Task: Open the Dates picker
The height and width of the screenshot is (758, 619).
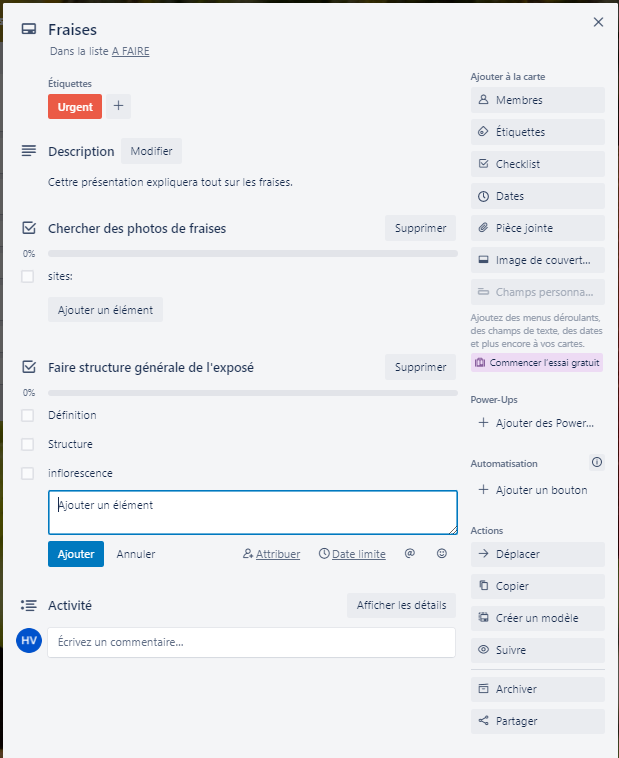Action: point(538,196)
